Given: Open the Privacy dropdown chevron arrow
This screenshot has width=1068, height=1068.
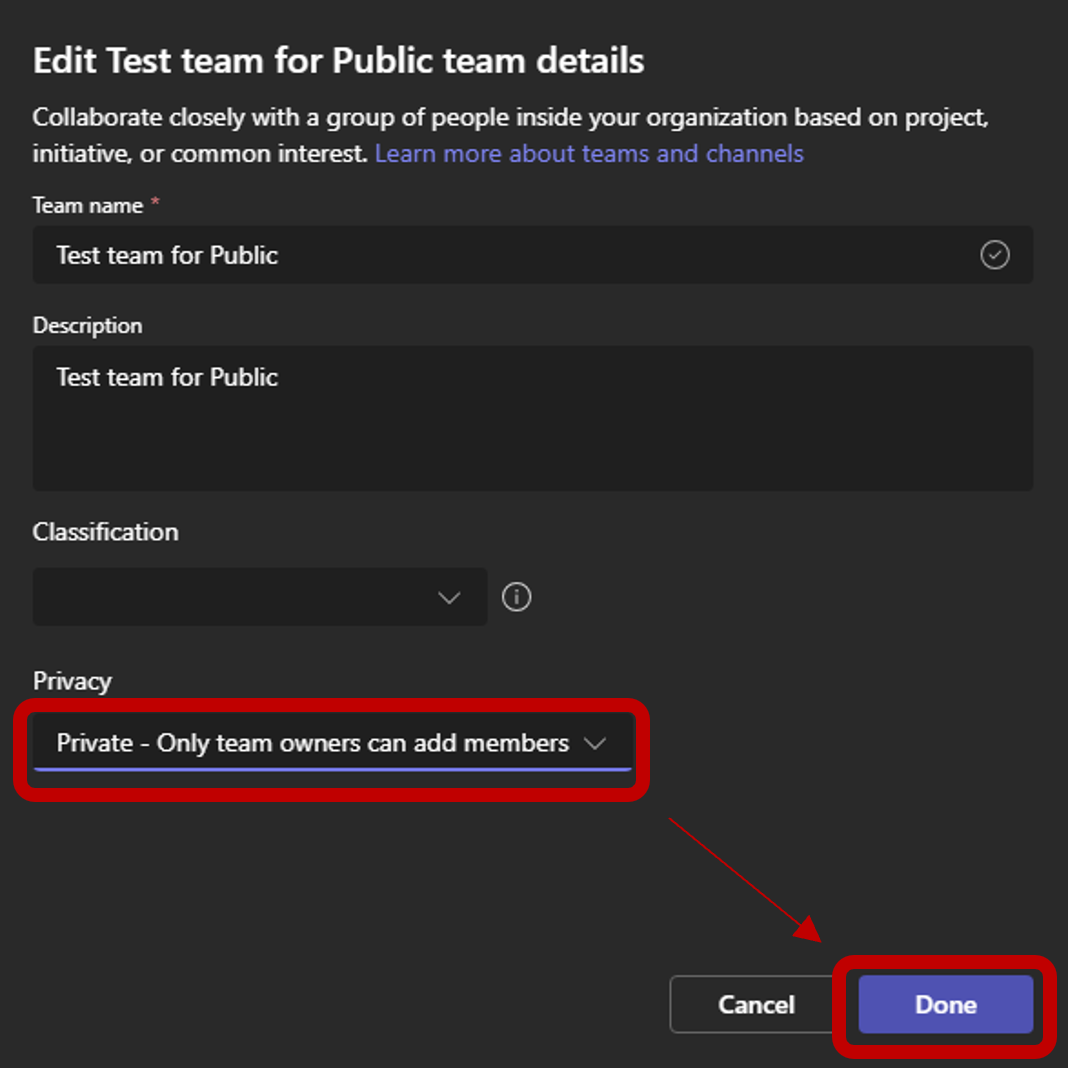Looking at the screenshot, I should pyautogui.click(x=595, y=743).
